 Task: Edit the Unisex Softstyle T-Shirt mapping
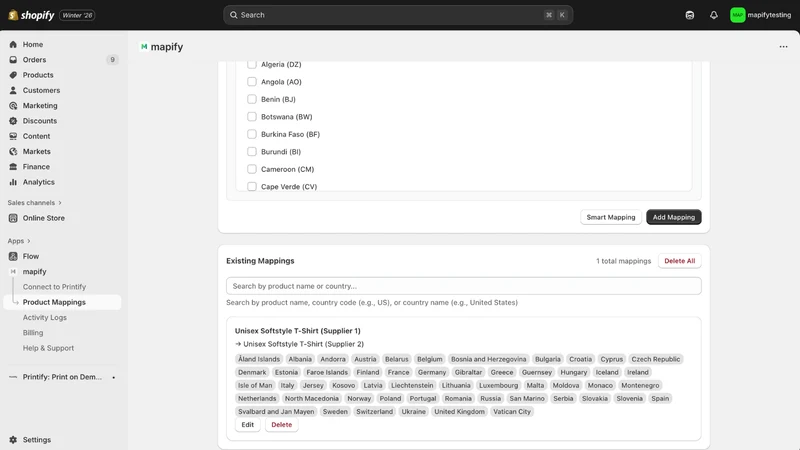[247, 424]
